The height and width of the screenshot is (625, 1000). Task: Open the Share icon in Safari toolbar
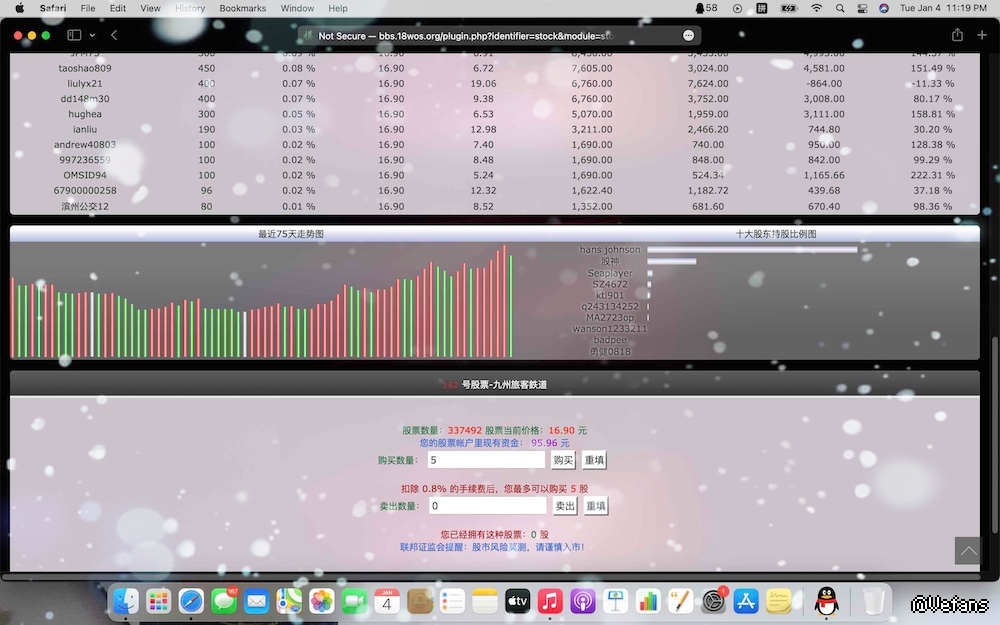pos(957,35)
